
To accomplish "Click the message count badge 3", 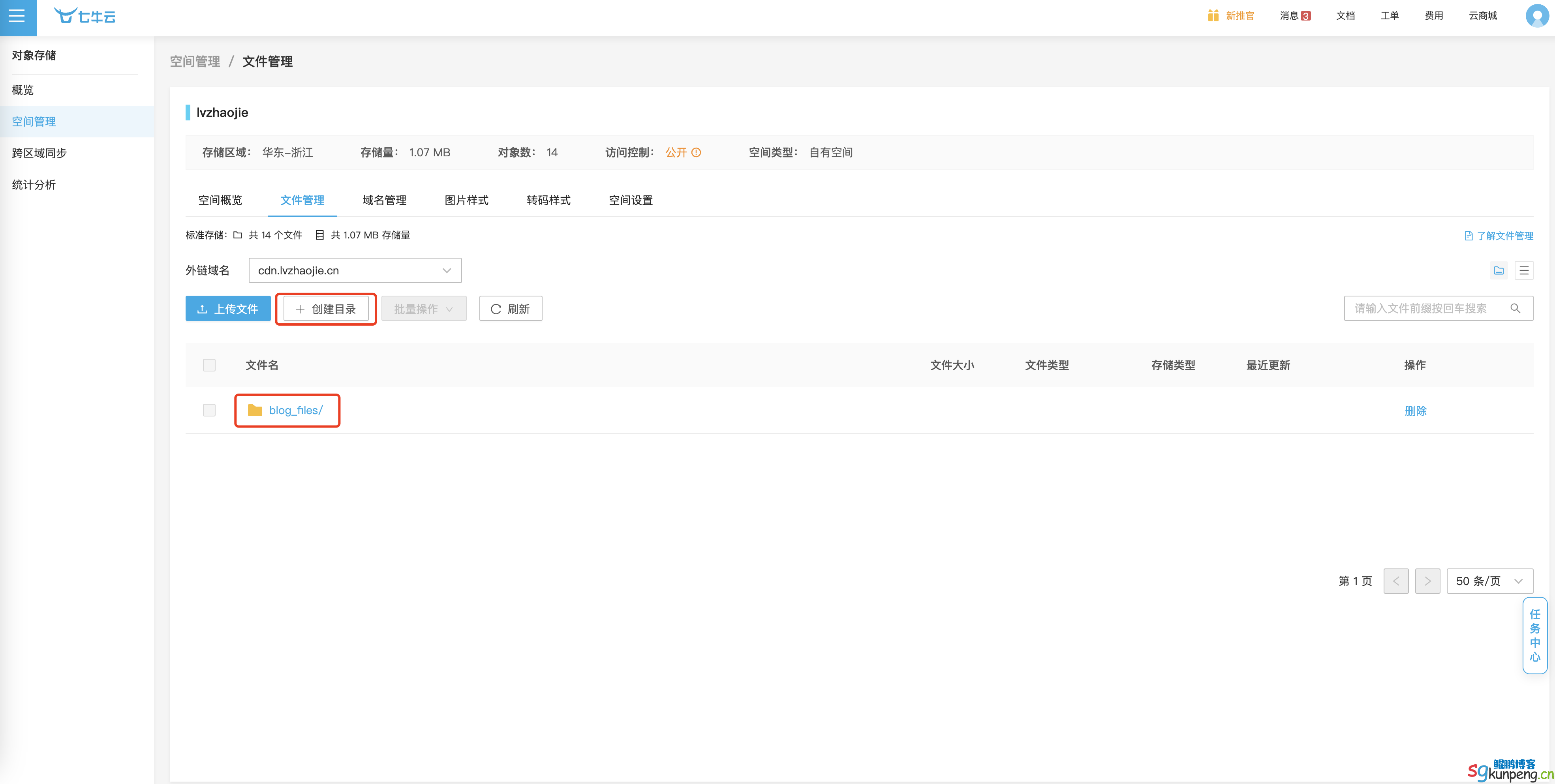I will 1306,16.
